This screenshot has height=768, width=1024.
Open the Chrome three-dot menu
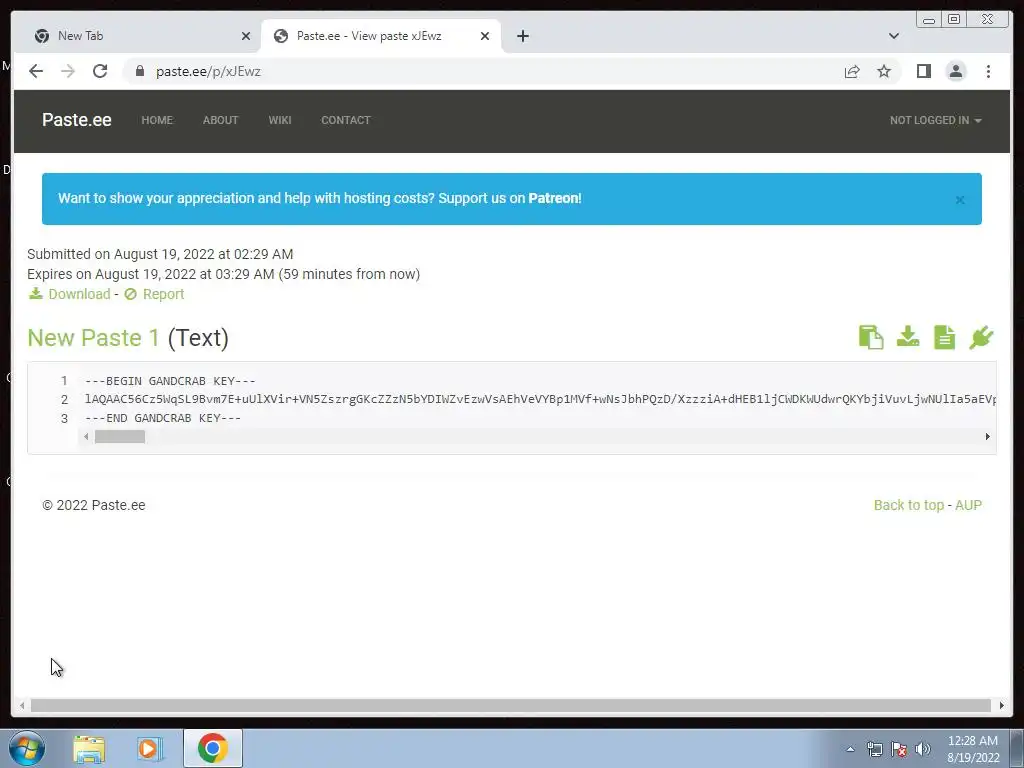click(988, 71)
